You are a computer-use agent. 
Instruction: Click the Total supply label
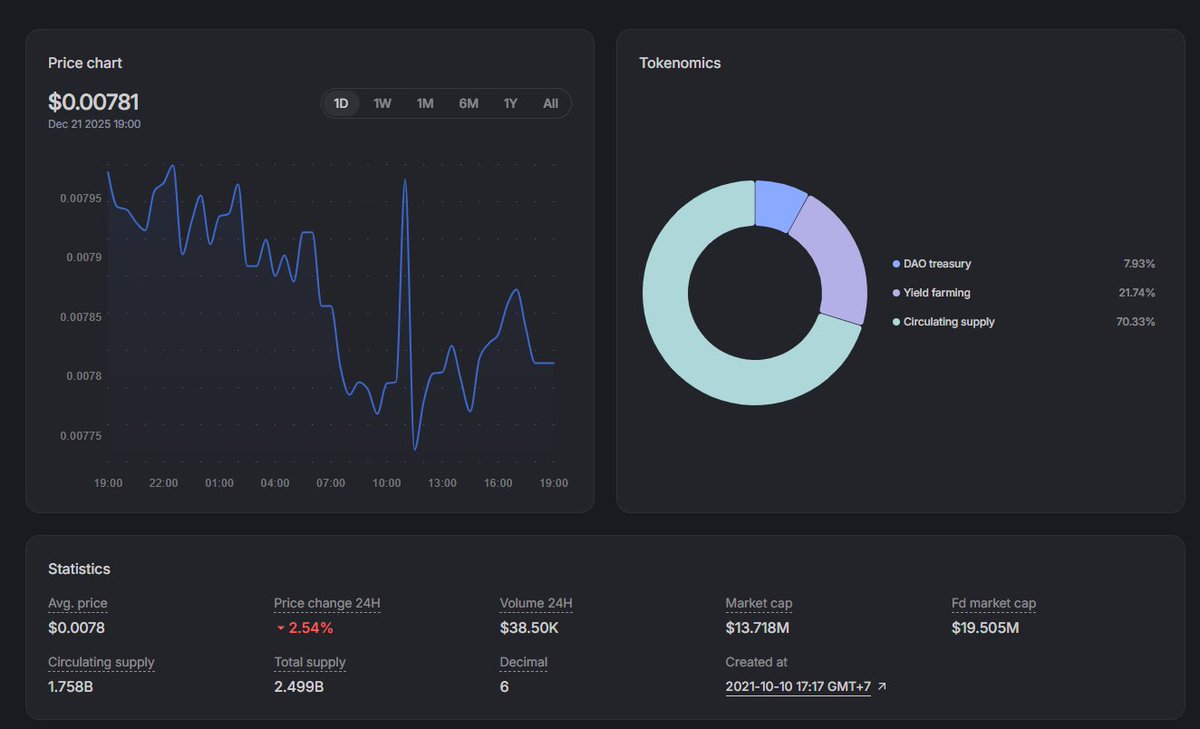click(310, 662)
